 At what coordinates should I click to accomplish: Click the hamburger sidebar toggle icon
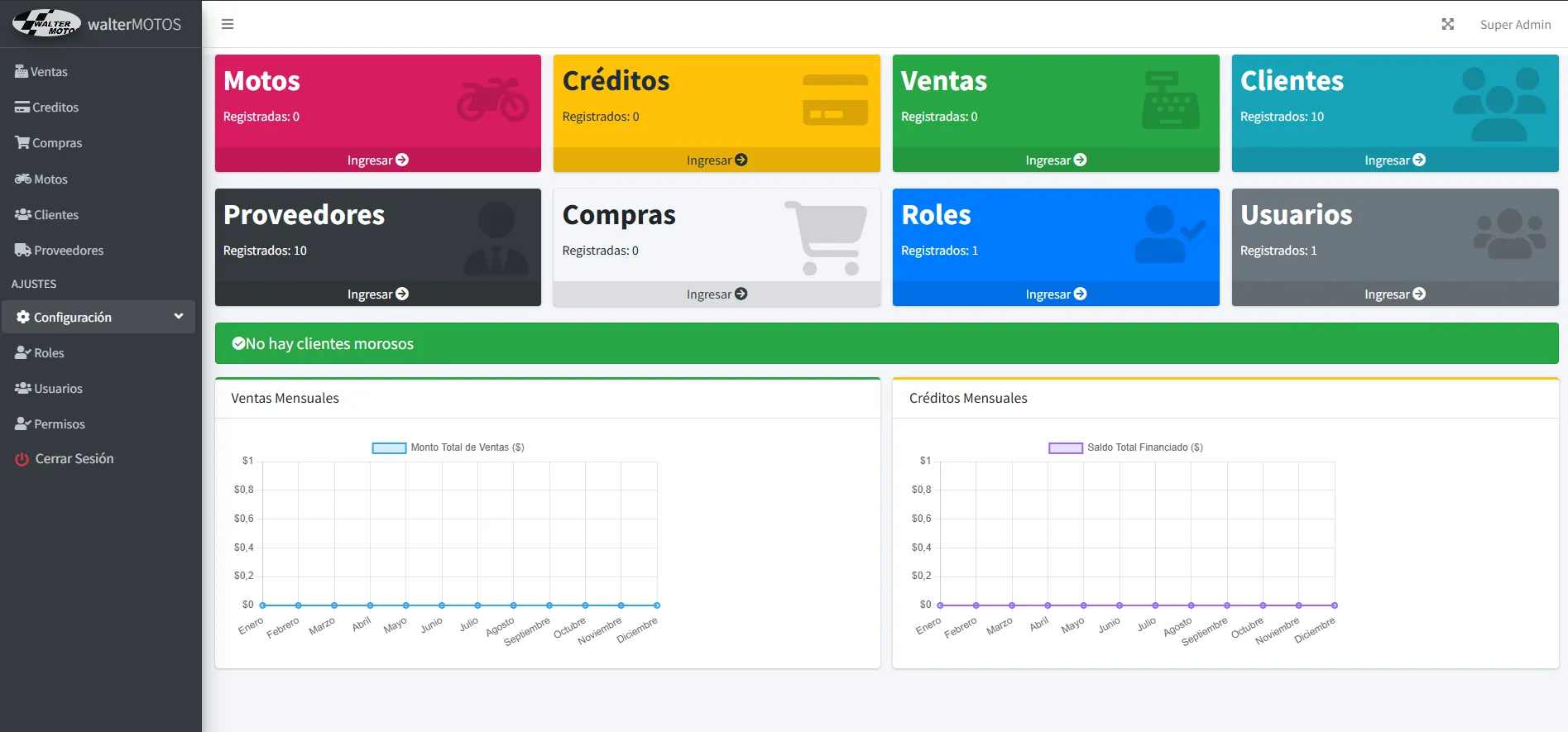(228, 24)
